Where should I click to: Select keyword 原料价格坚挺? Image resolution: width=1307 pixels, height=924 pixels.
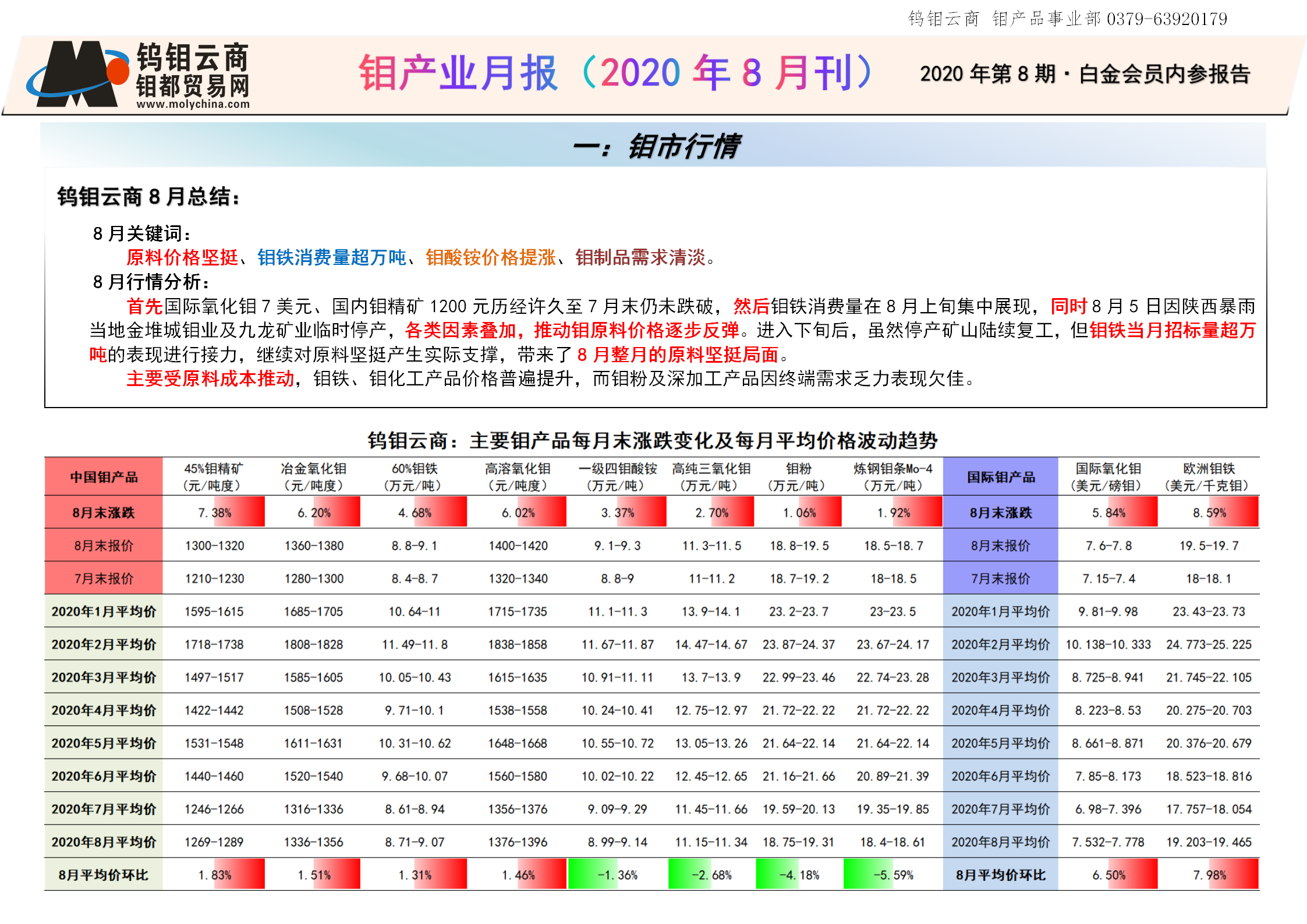[x=182, y=257]
